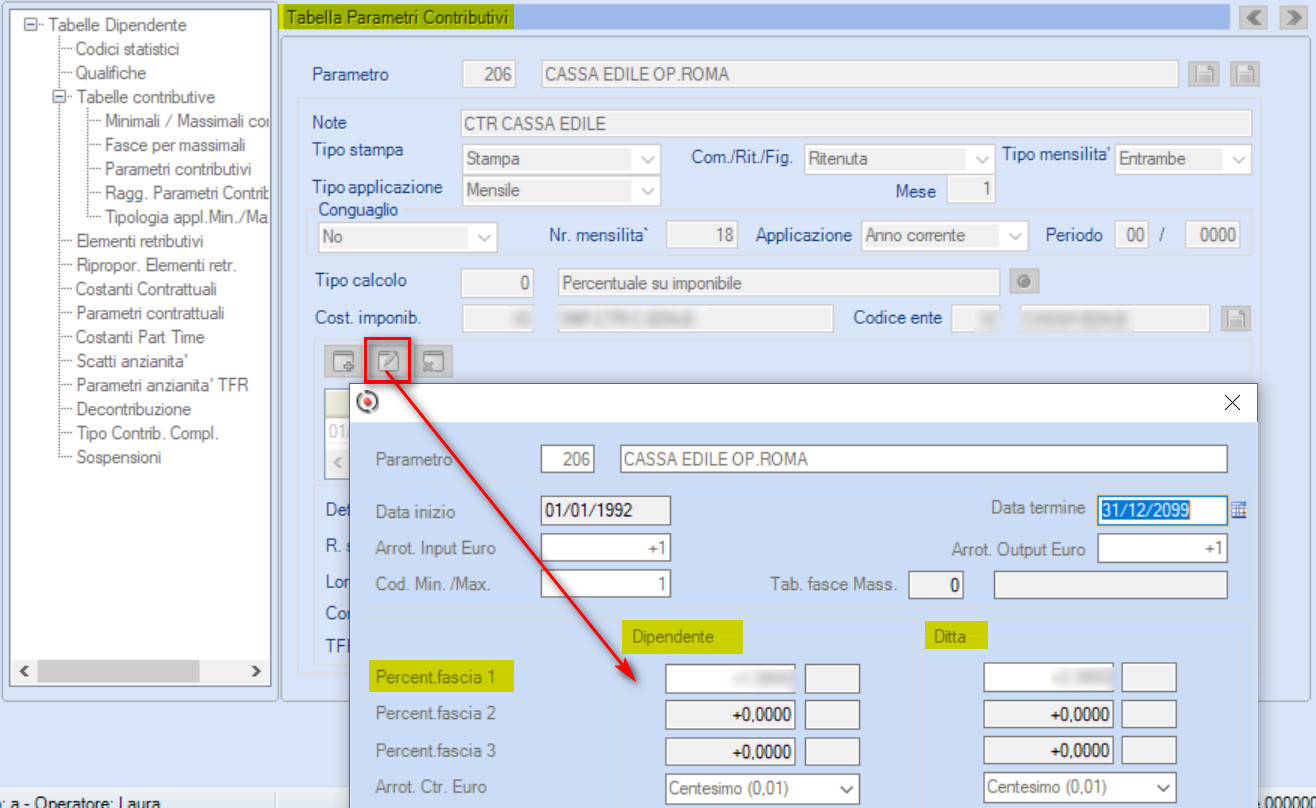Viewport: 1316px width, 808px height.
Task: Click the left scroll arrow under the grid
Action: coord(337,463)
